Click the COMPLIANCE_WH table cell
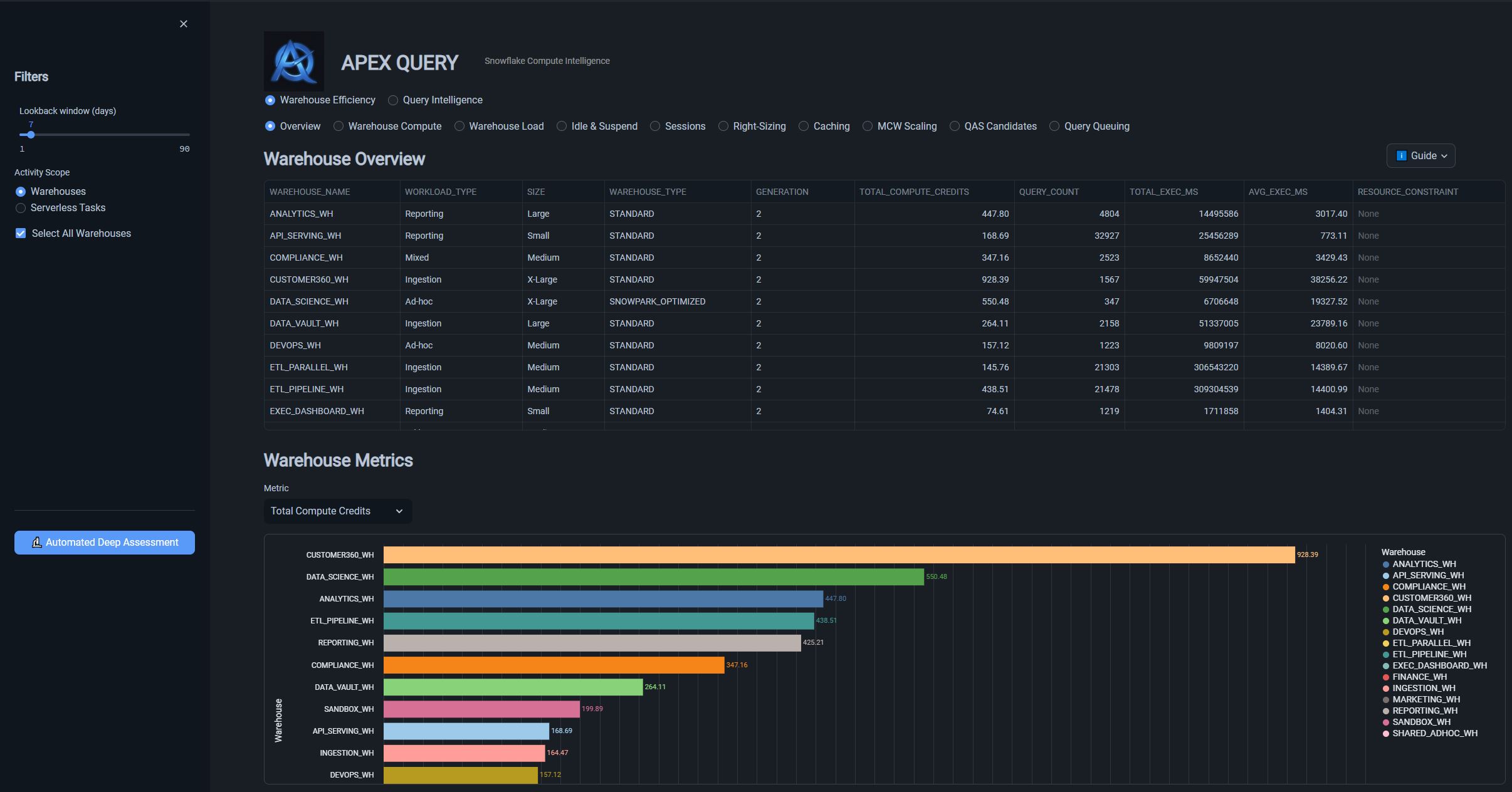Viewport: 1512px width, 792px height. coord(332,258)
